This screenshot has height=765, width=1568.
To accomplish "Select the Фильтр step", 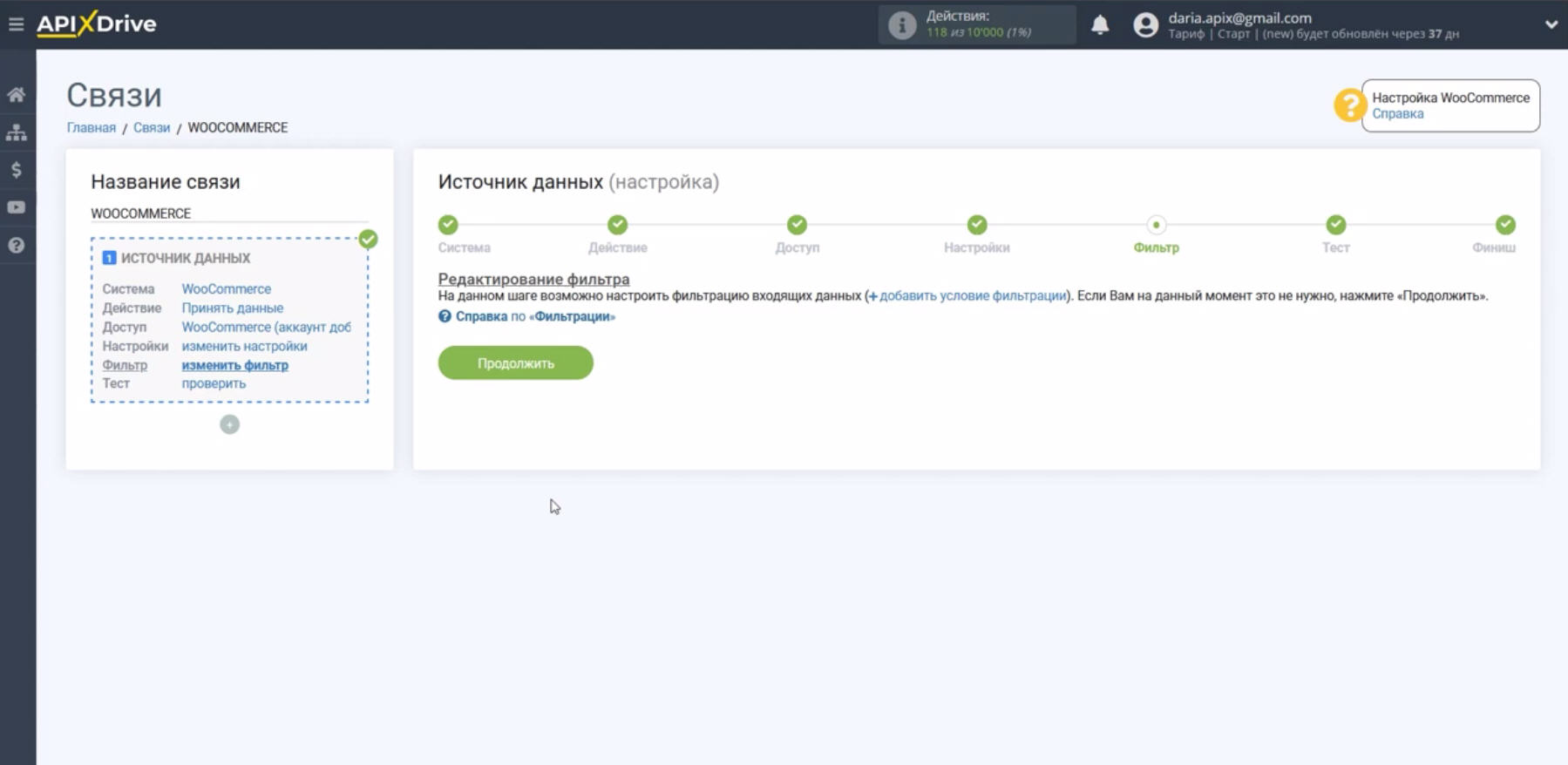I will coord(1156,225).
